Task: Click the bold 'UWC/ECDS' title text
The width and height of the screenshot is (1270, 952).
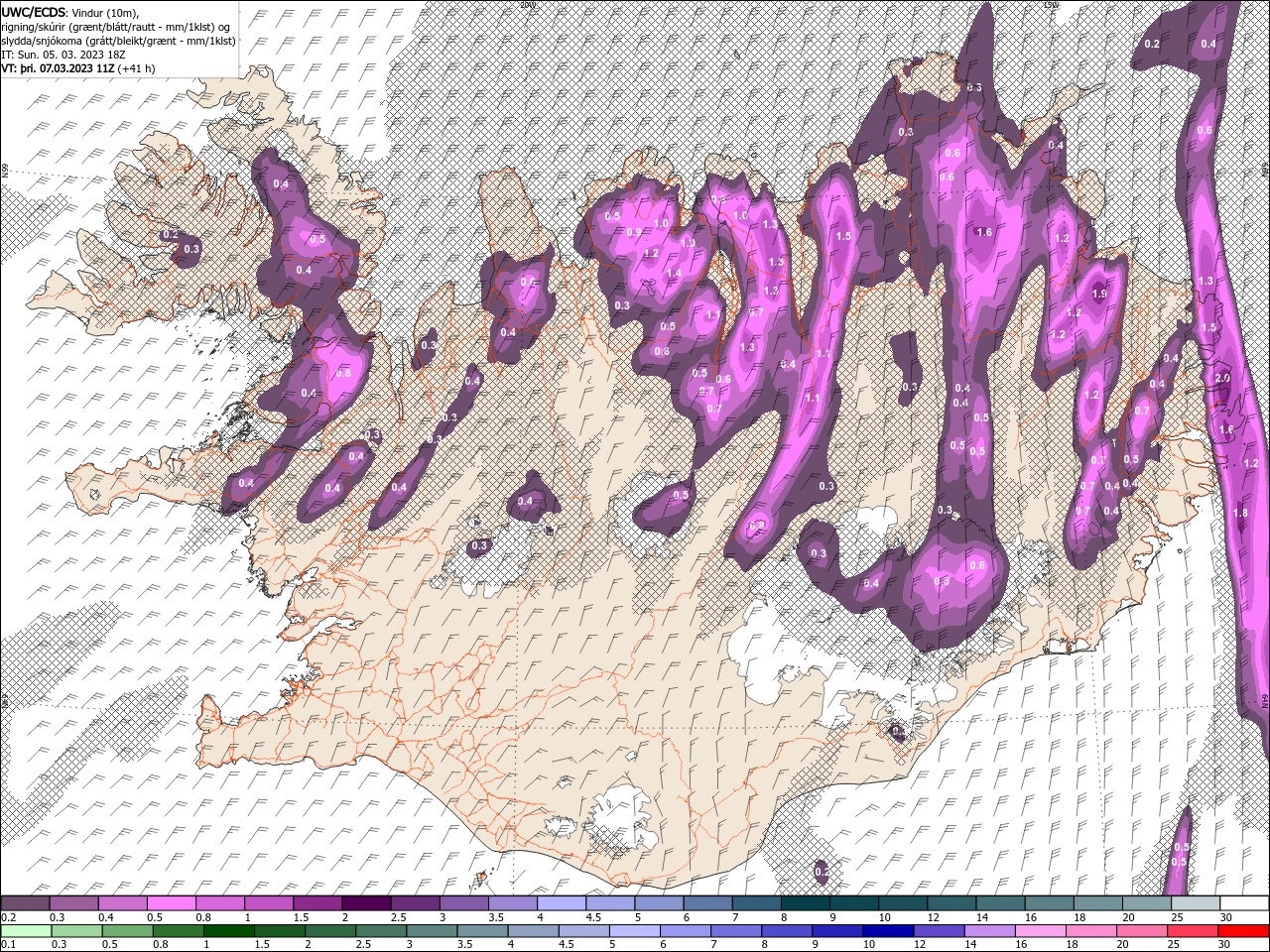Action: pos(34,11)
